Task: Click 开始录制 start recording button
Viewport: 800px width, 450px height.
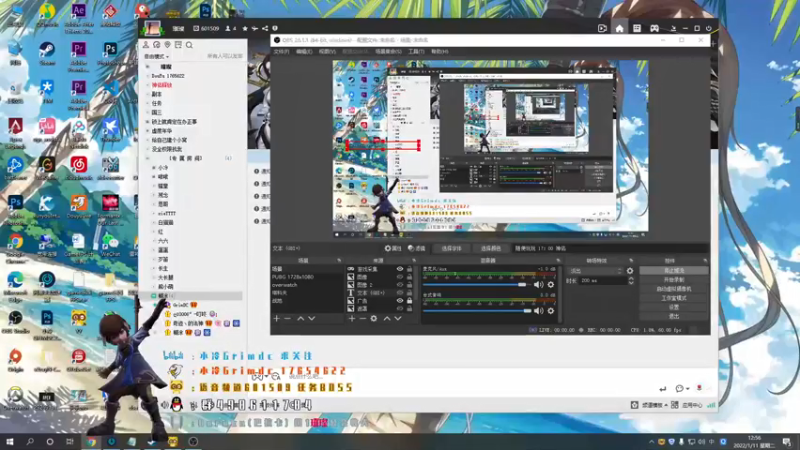Action: 673,280
